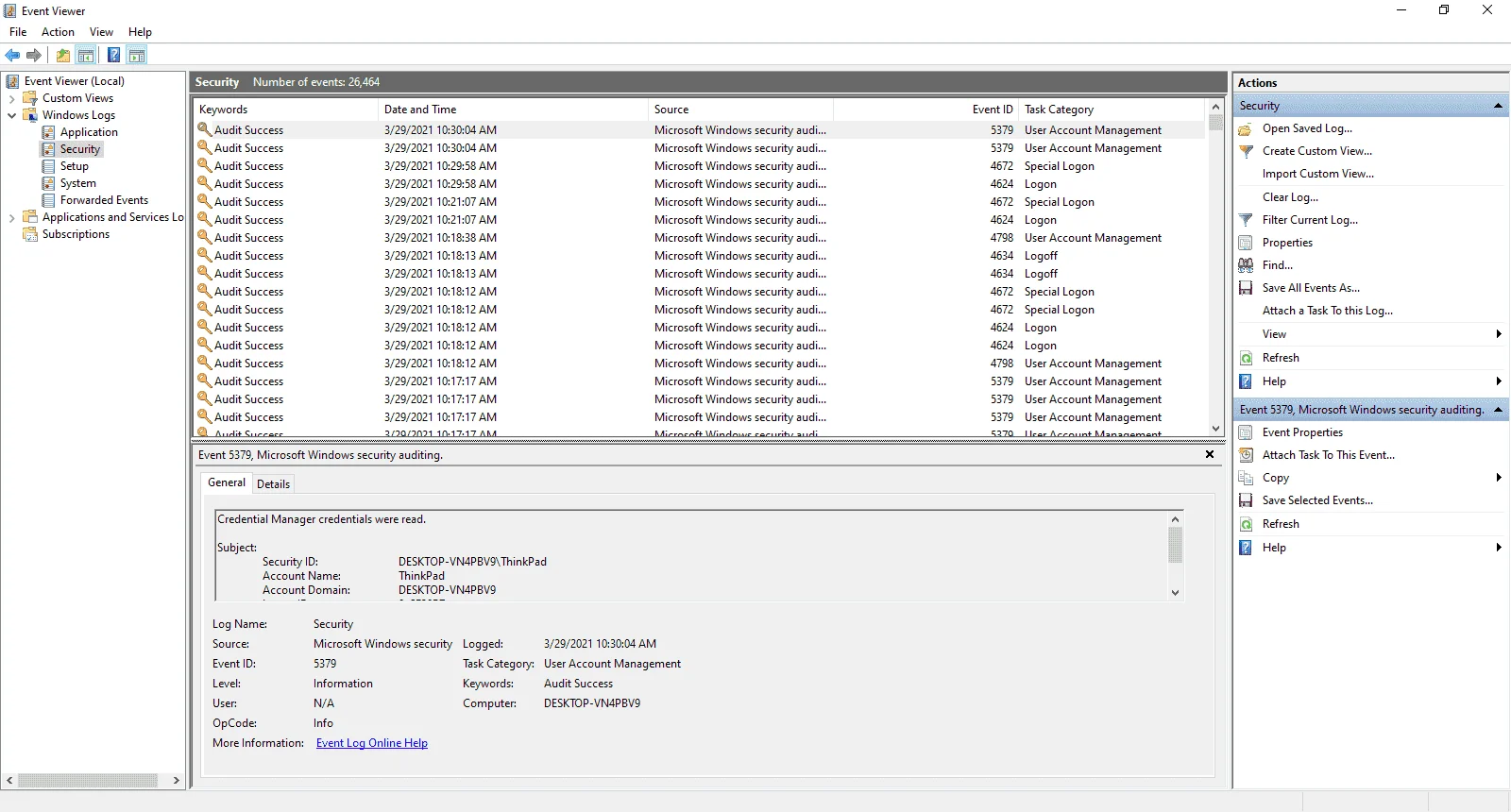Viewport: 1511px width, 812px height.
Task: Click the System log icon in tree
Action: (48, 183)
